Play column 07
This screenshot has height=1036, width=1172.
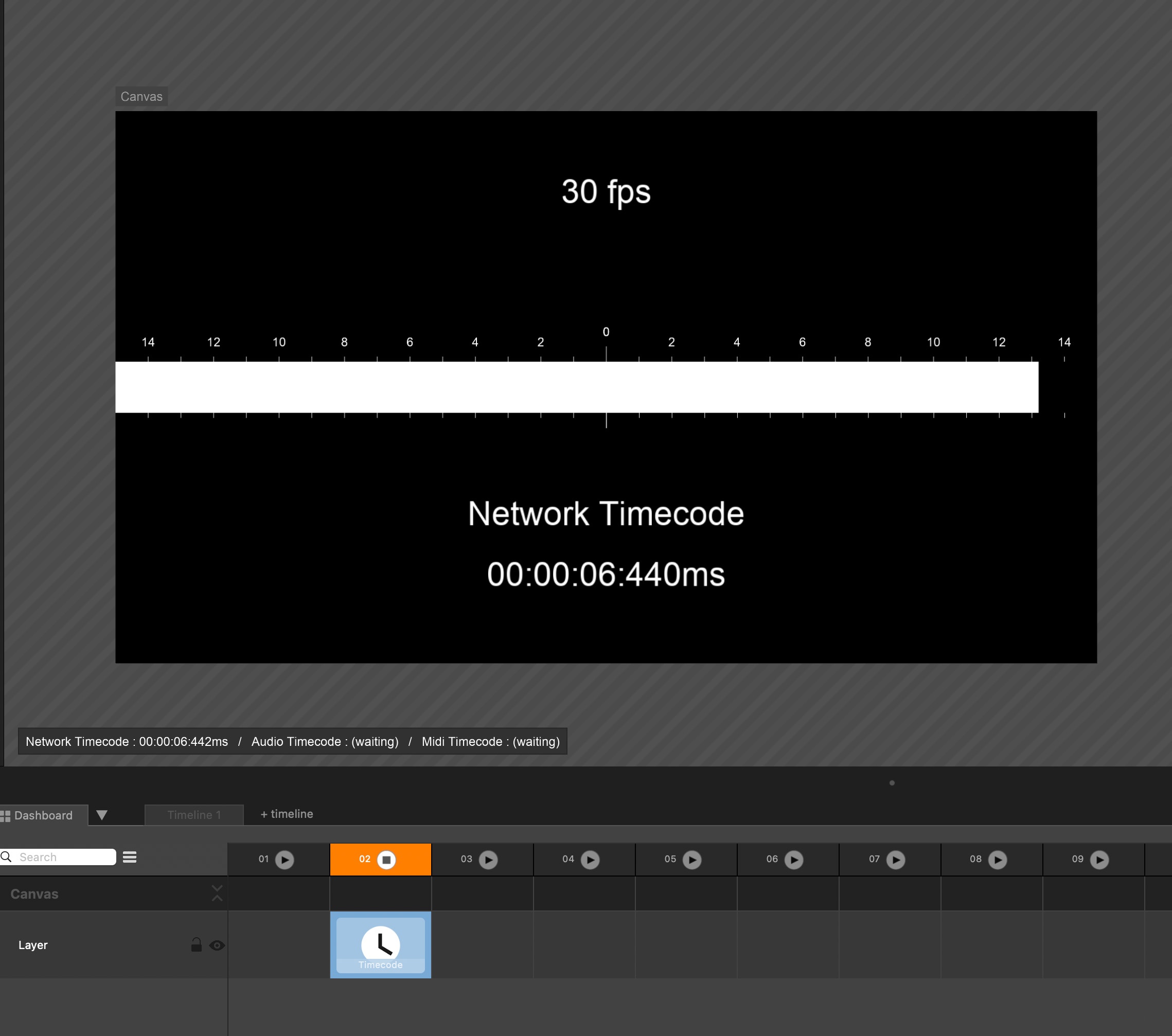tap(896, 860)
